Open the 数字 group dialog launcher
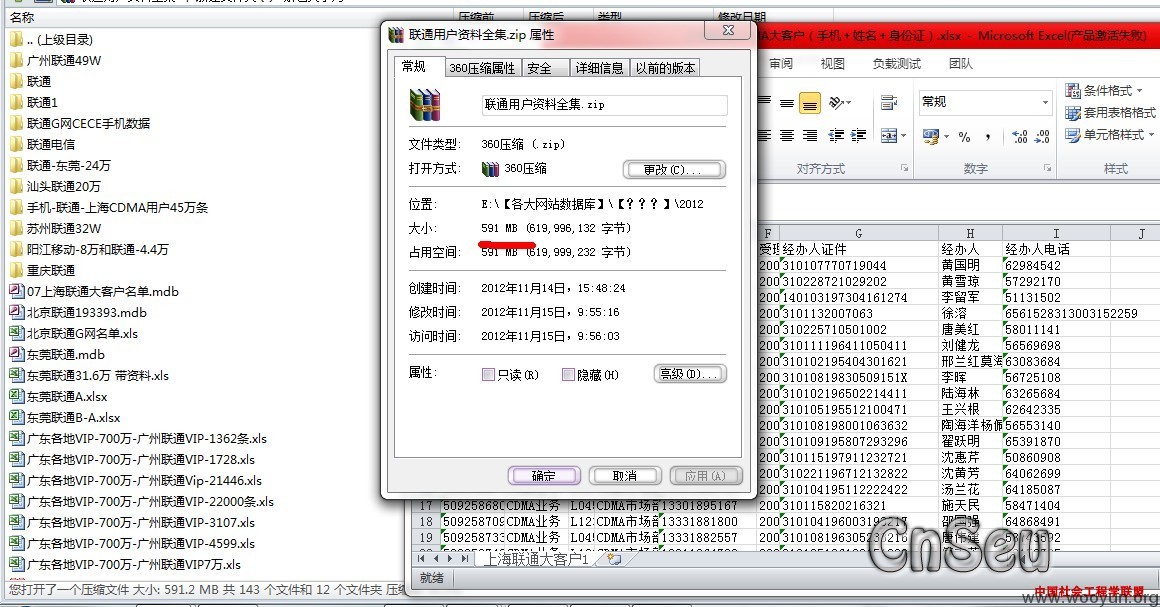The image size is (1160, 607). (1047, 169)
